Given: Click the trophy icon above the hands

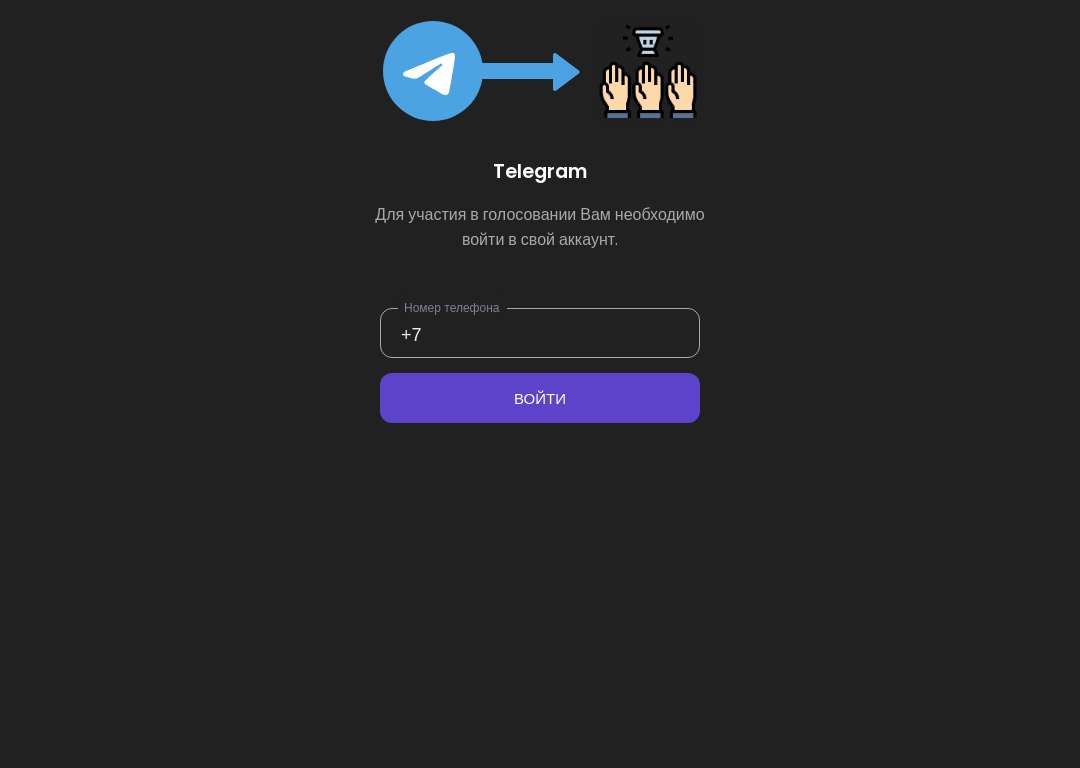Looking at the screenshot, I should click(x=647, y=41).
